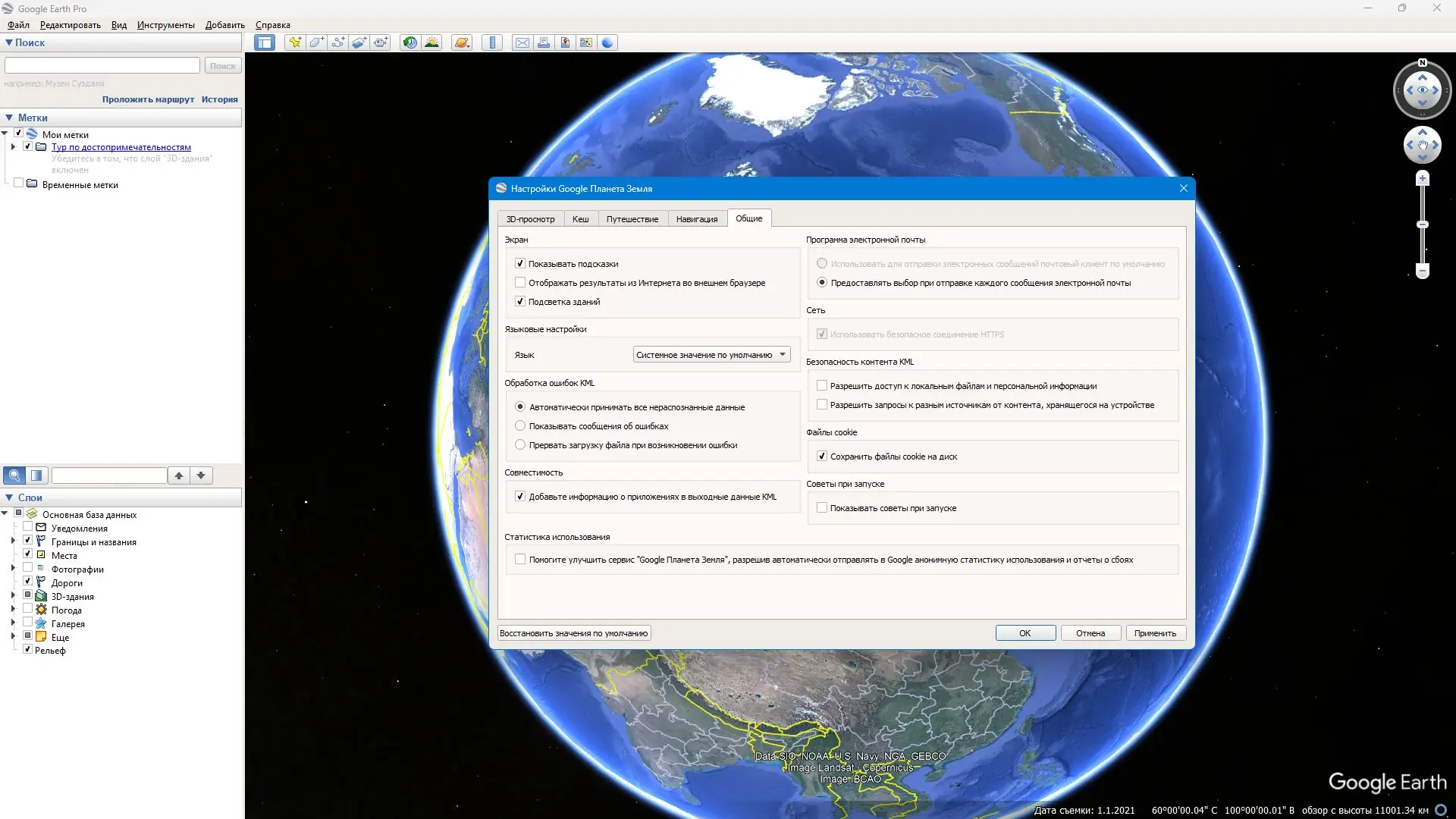Click the Record a Tour camera icon

coord(380,42)
